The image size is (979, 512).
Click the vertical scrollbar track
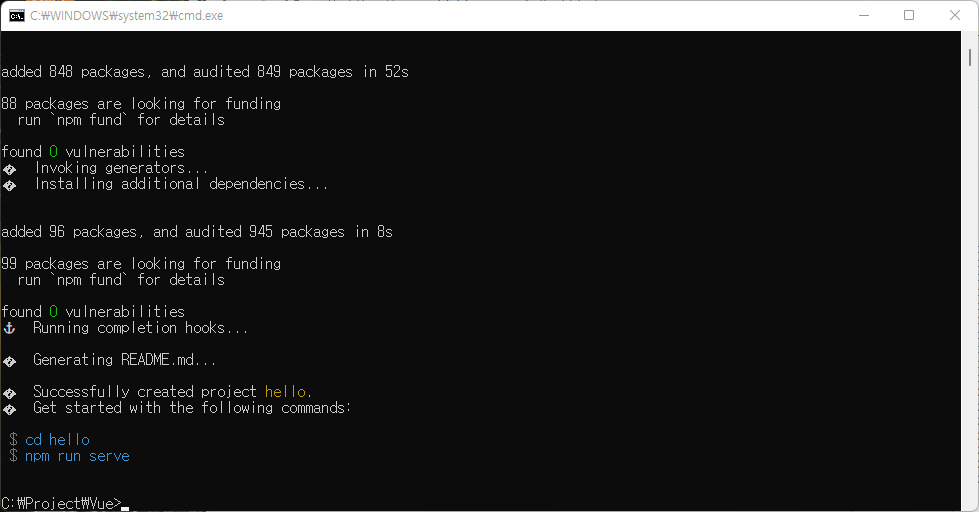[x=972, y=300]
